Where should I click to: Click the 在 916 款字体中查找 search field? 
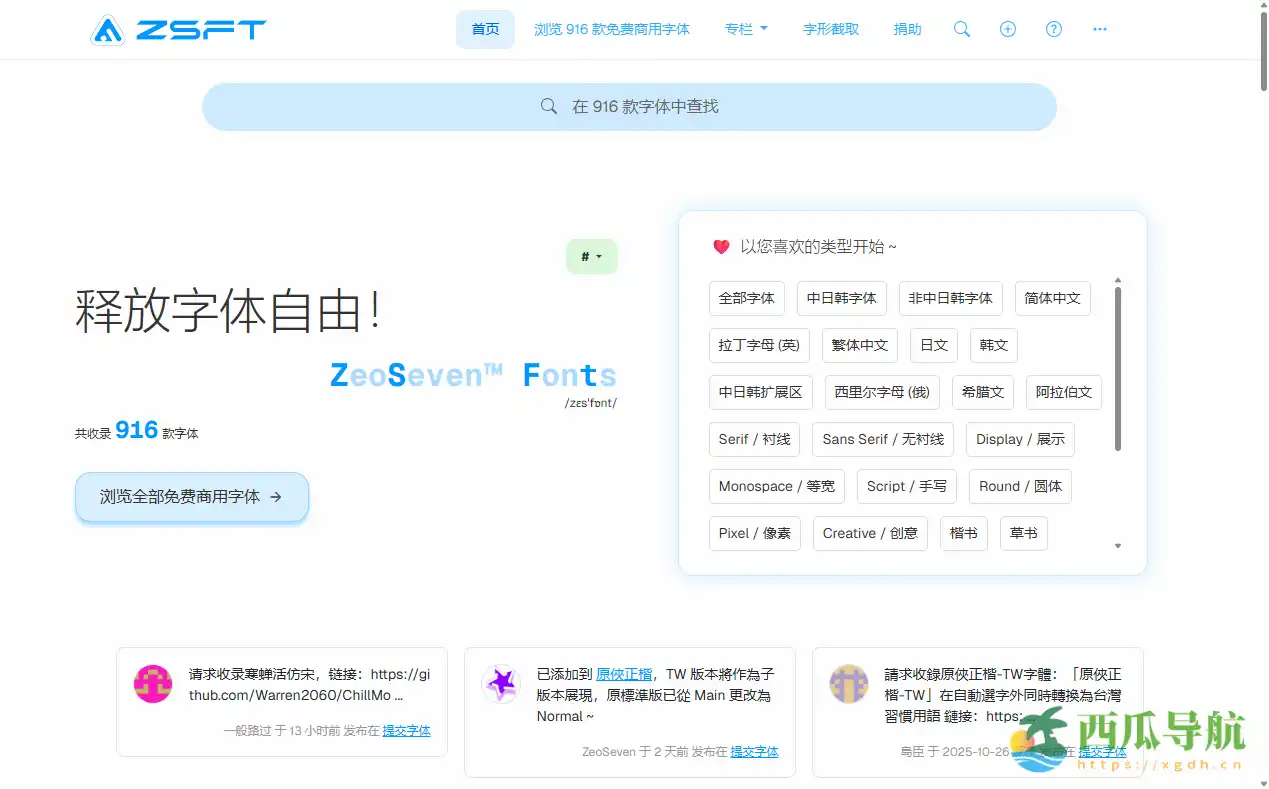point(630,106)
